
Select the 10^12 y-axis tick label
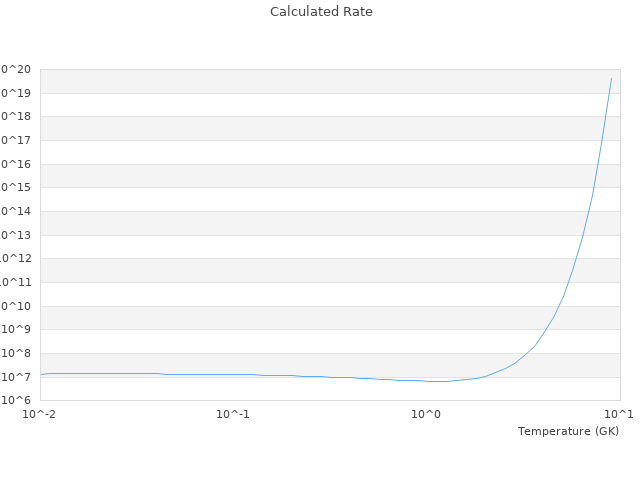16,259
